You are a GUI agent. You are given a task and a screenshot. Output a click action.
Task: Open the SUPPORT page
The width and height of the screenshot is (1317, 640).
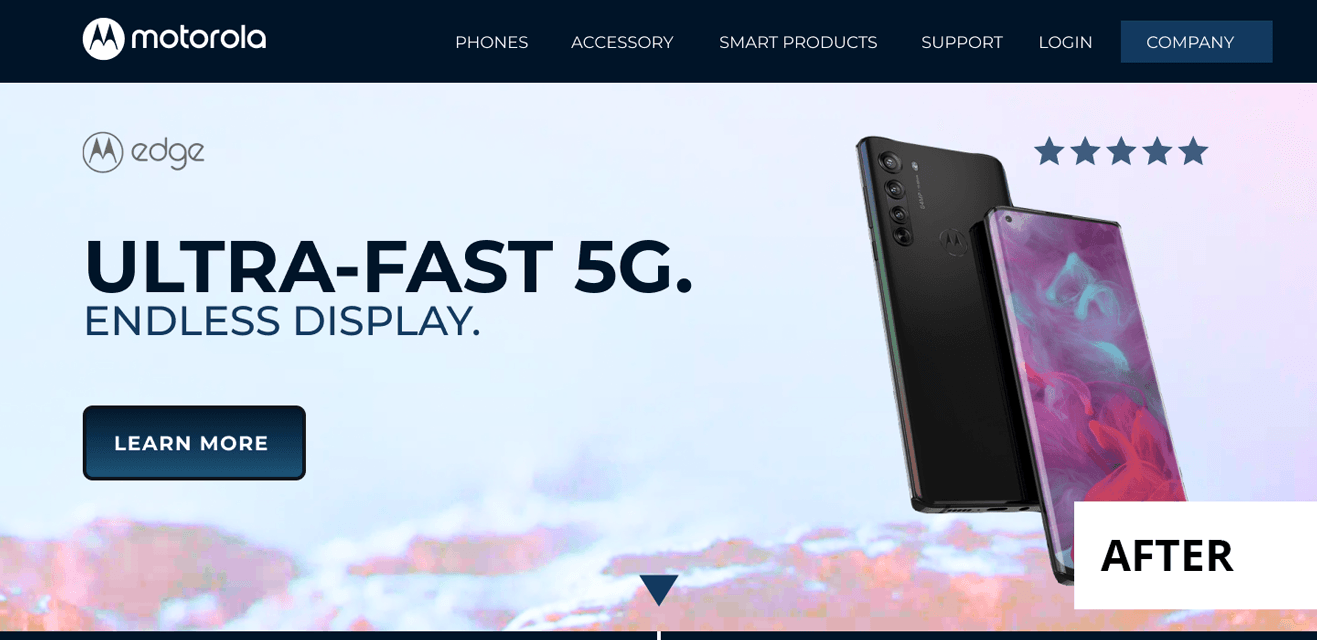click(961, 42)
